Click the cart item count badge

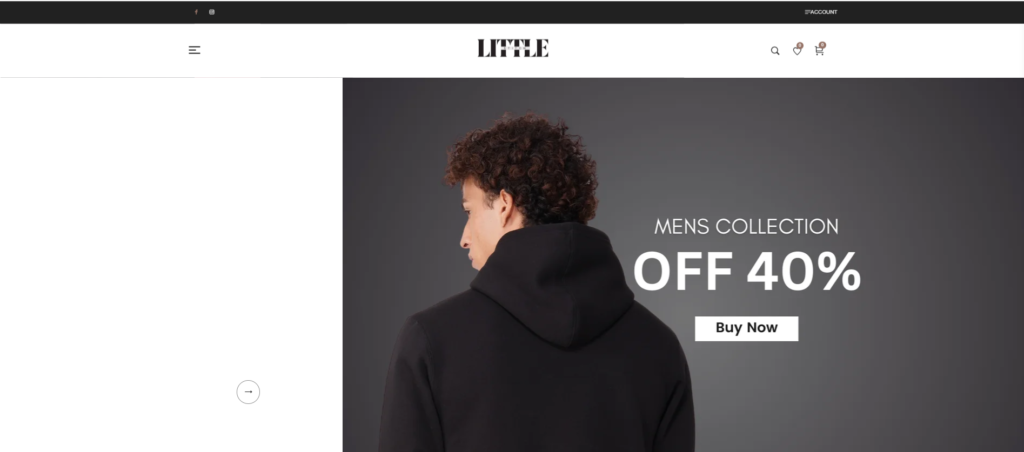pyautogui.click(x=822, y=45)
